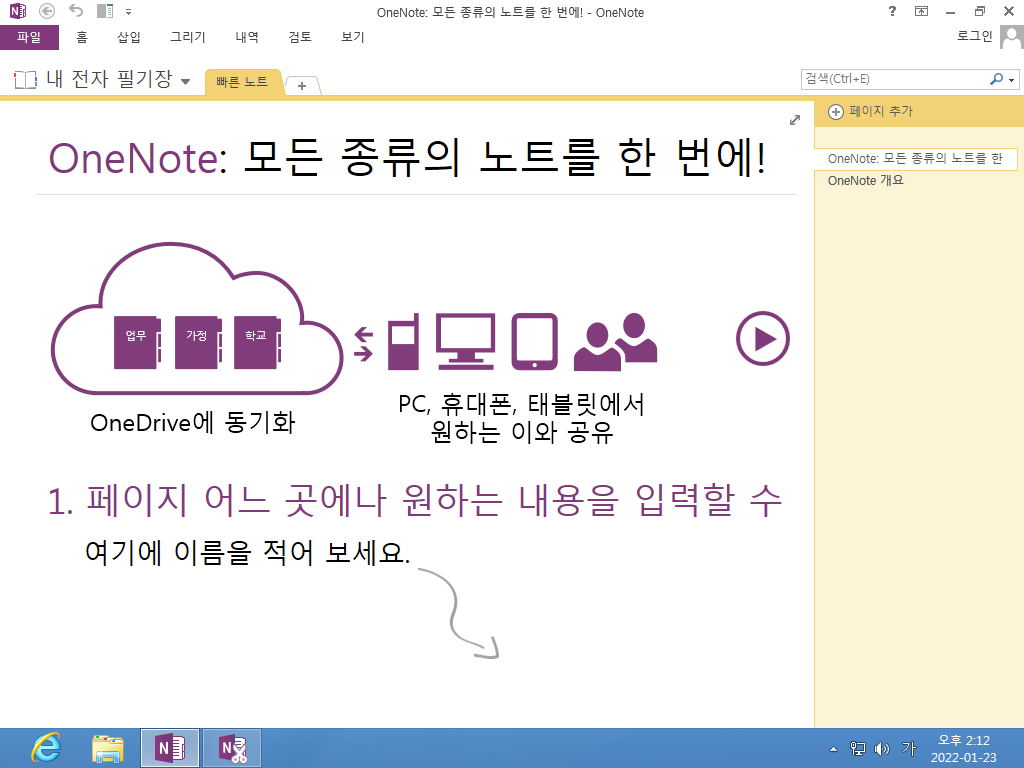Click the sync arrows icon beside the cloud

(x=364, y=344)
